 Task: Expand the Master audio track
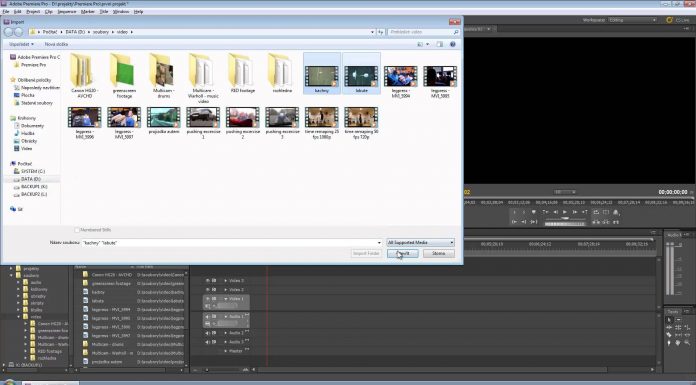225,351
